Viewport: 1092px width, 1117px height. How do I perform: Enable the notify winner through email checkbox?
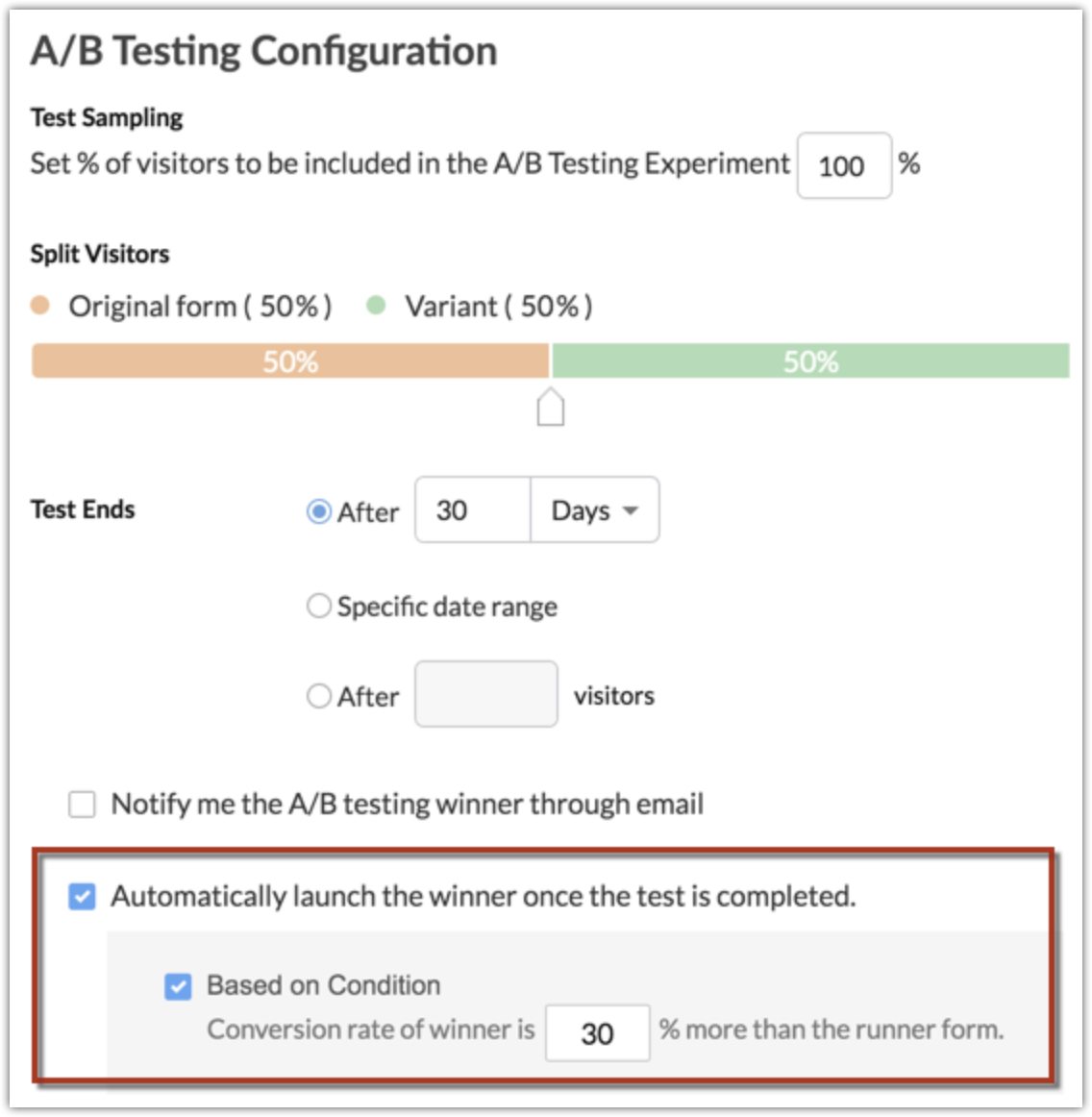pyautogui.click(x=83, y=805)
